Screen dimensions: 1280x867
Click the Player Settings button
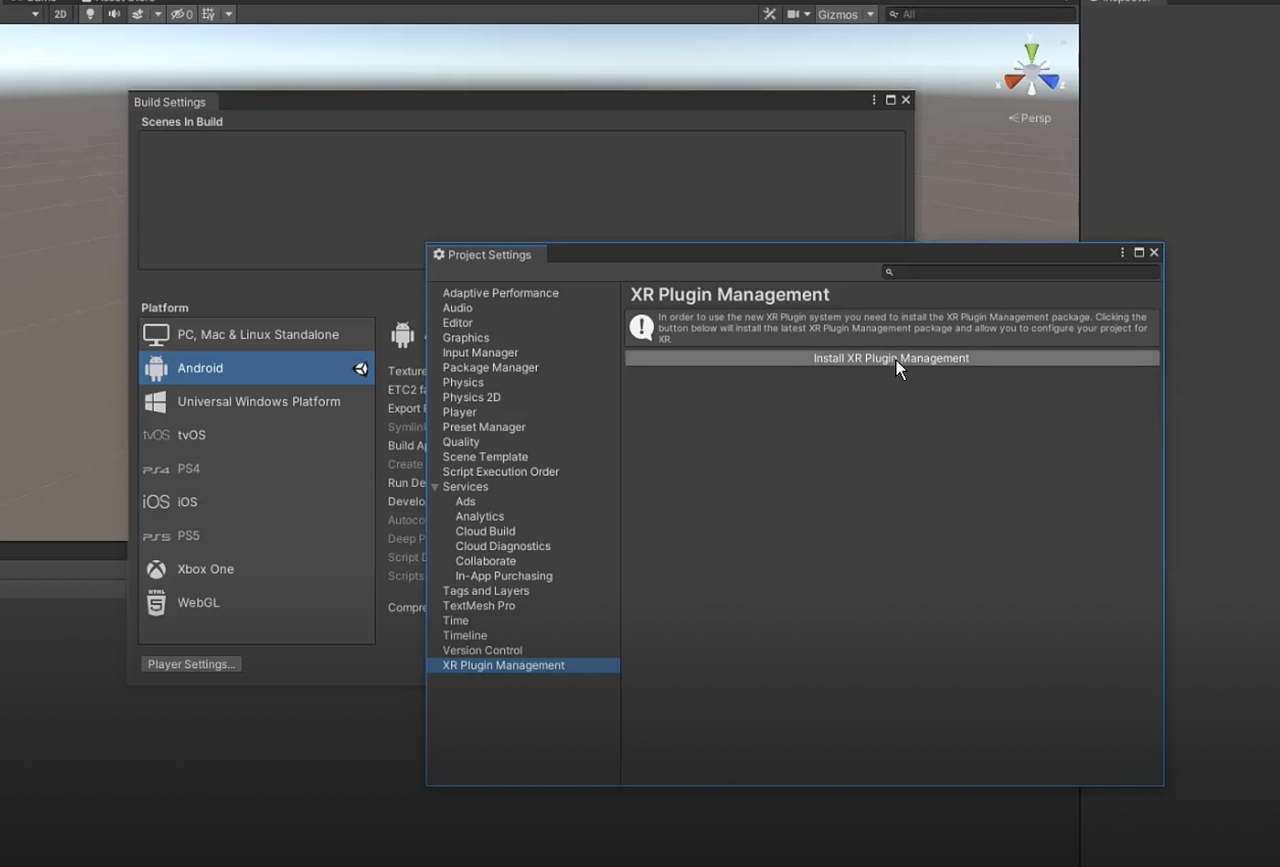191,664
